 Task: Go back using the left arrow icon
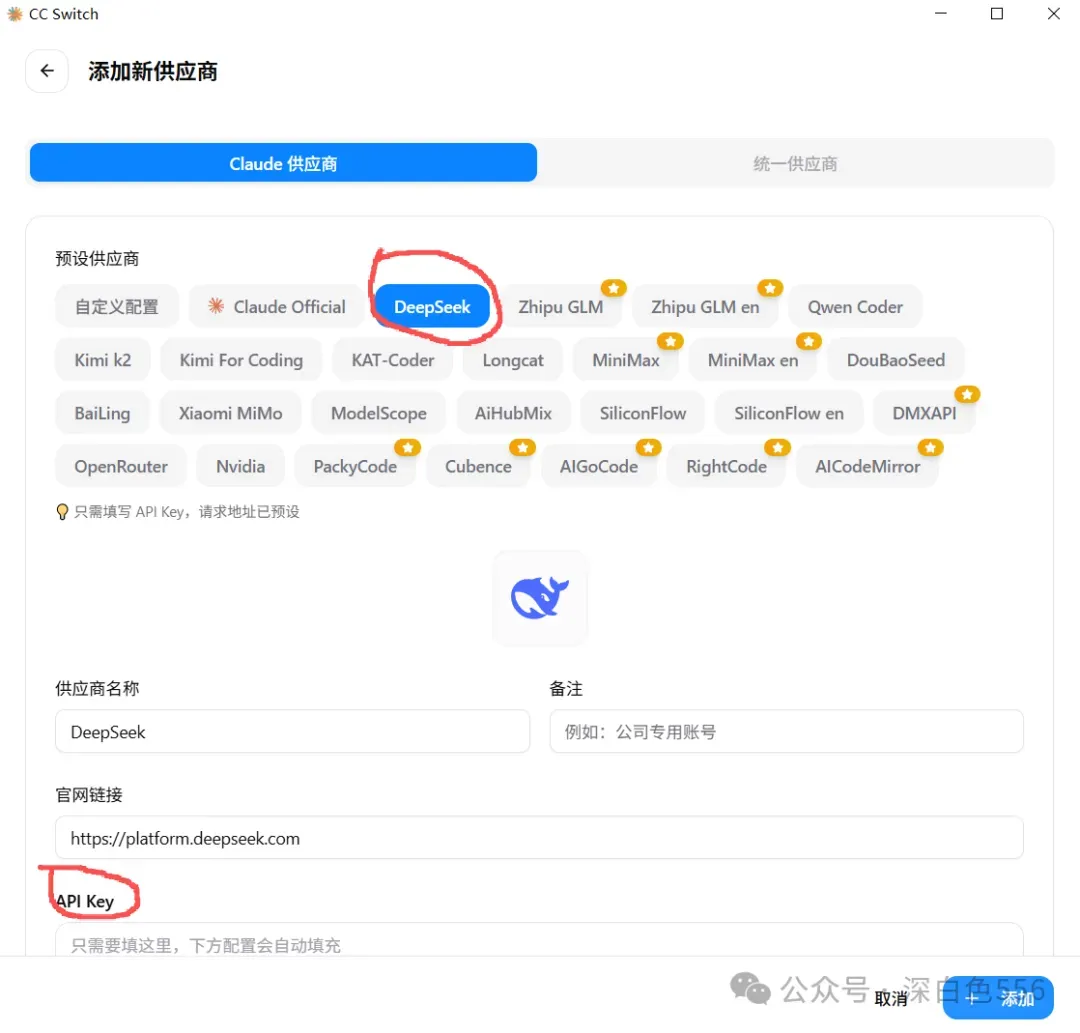[x=47, y=70]
